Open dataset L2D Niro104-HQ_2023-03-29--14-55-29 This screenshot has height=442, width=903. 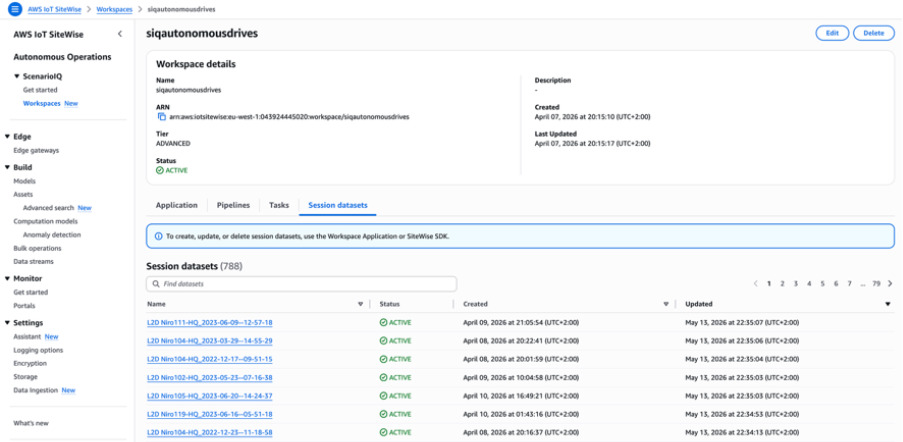click(210, 341)
